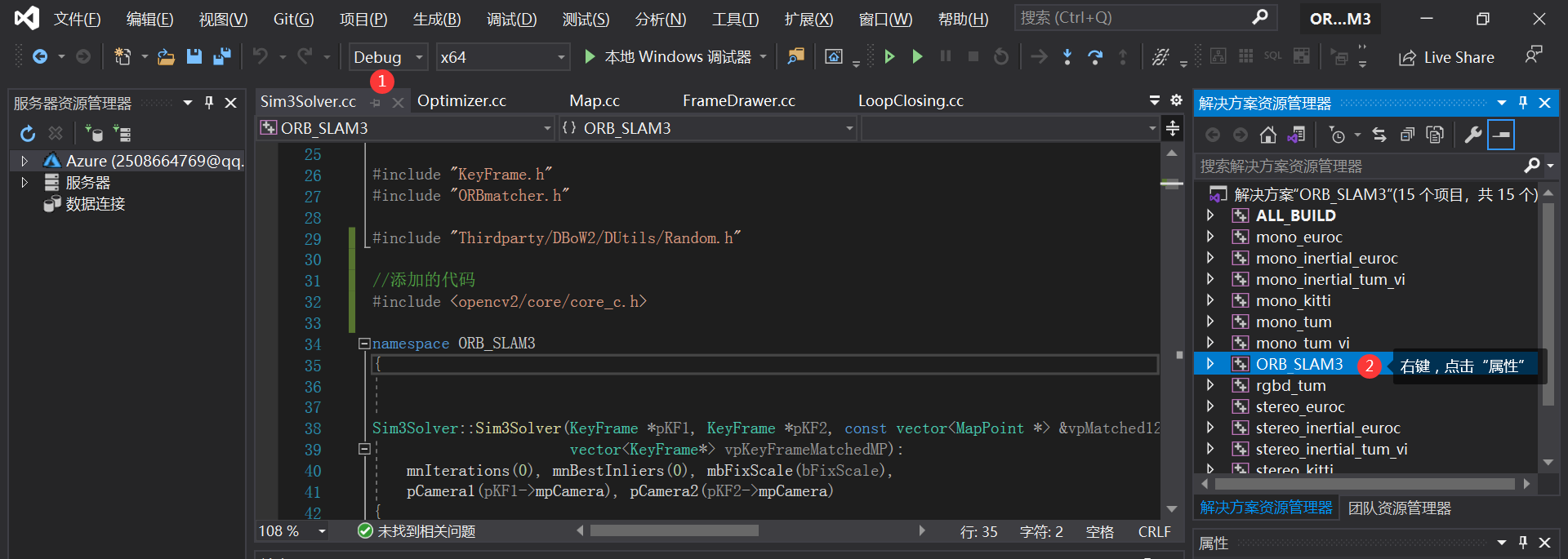
Task: Click the New Project toolbar icon
Action: pyautogui.click(x=122, y=57)
